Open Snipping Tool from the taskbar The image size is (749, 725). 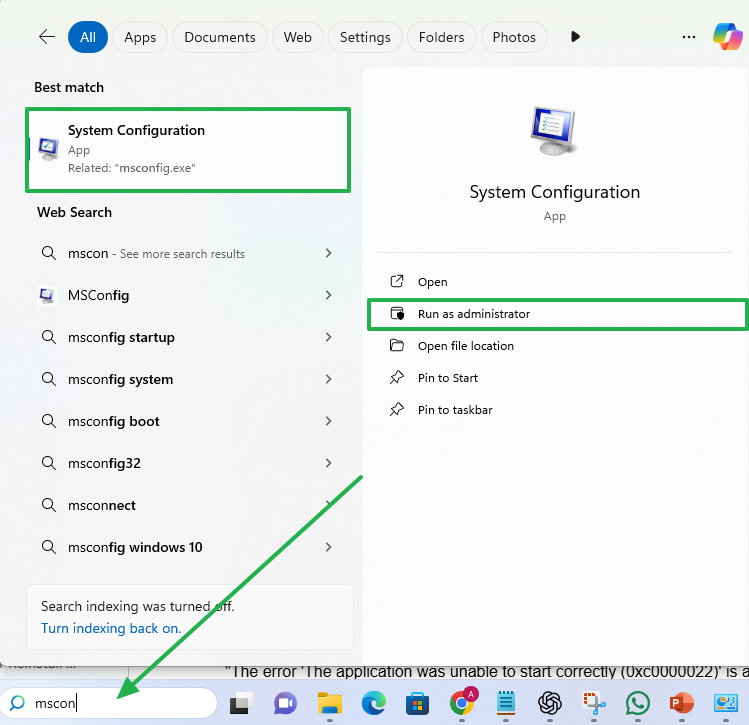pos(594,703)
